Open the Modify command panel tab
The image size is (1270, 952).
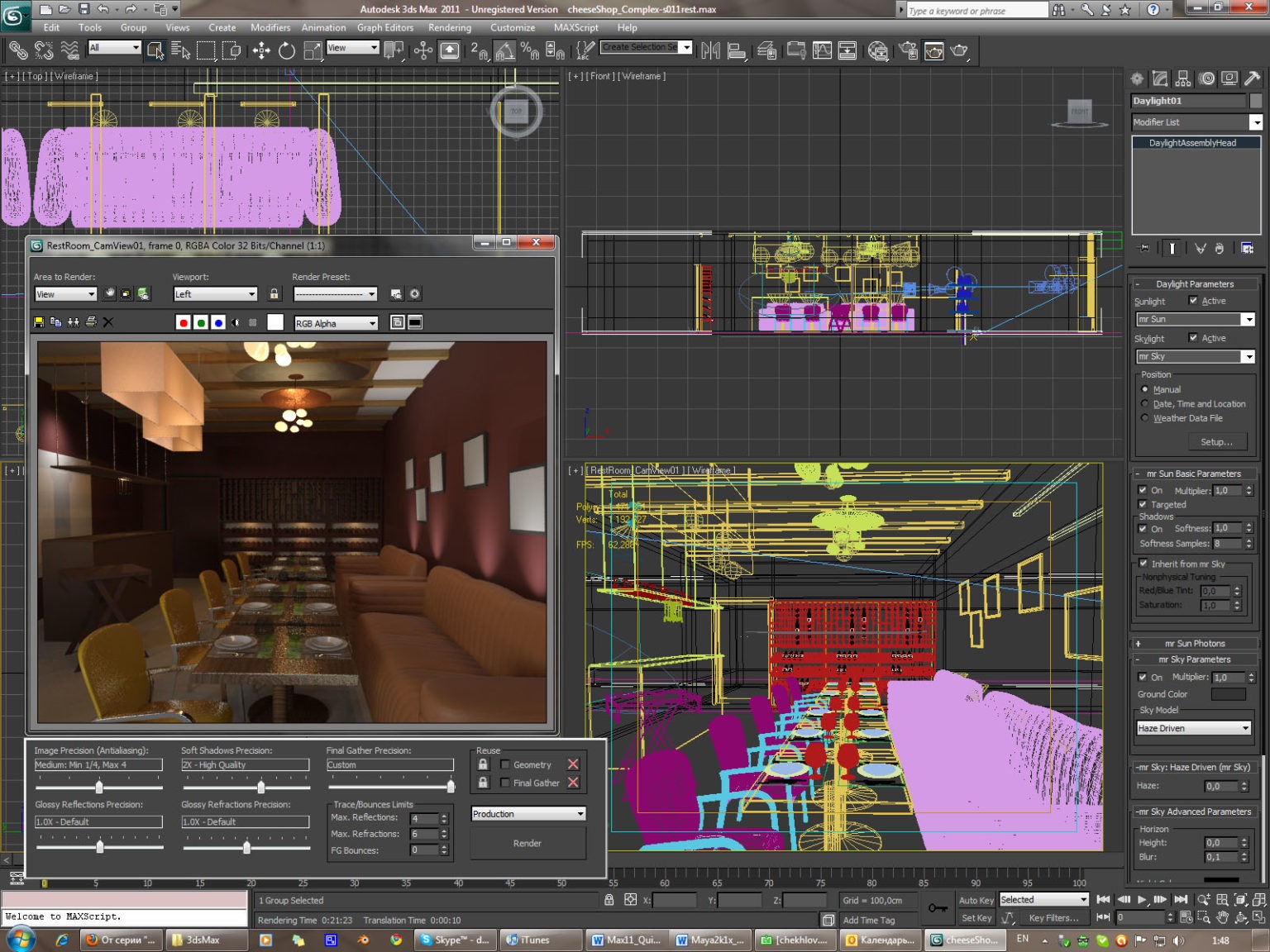click(x=1160, y=79)
